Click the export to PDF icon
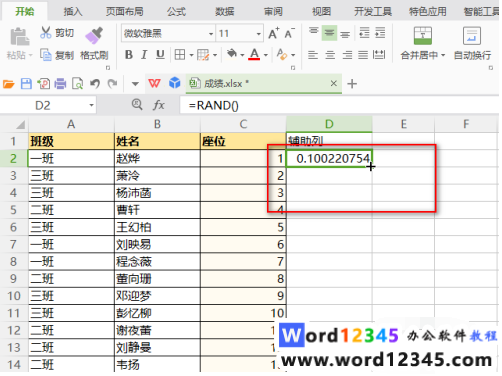Viewport: 502px width, 376px height. tap(44, 84)
